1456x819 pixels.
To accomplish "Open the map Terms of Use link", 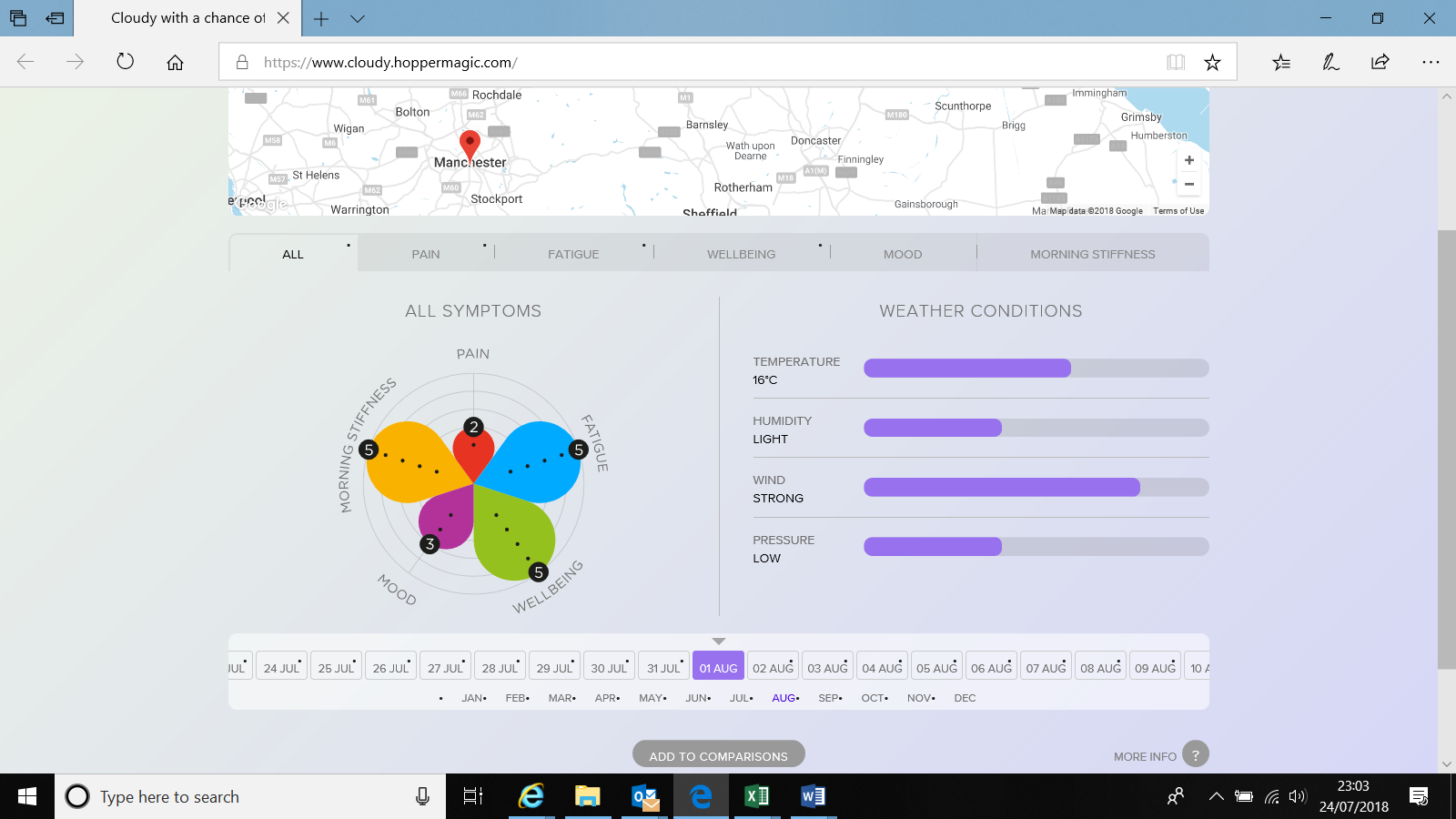I will (x=1178, y=211).
